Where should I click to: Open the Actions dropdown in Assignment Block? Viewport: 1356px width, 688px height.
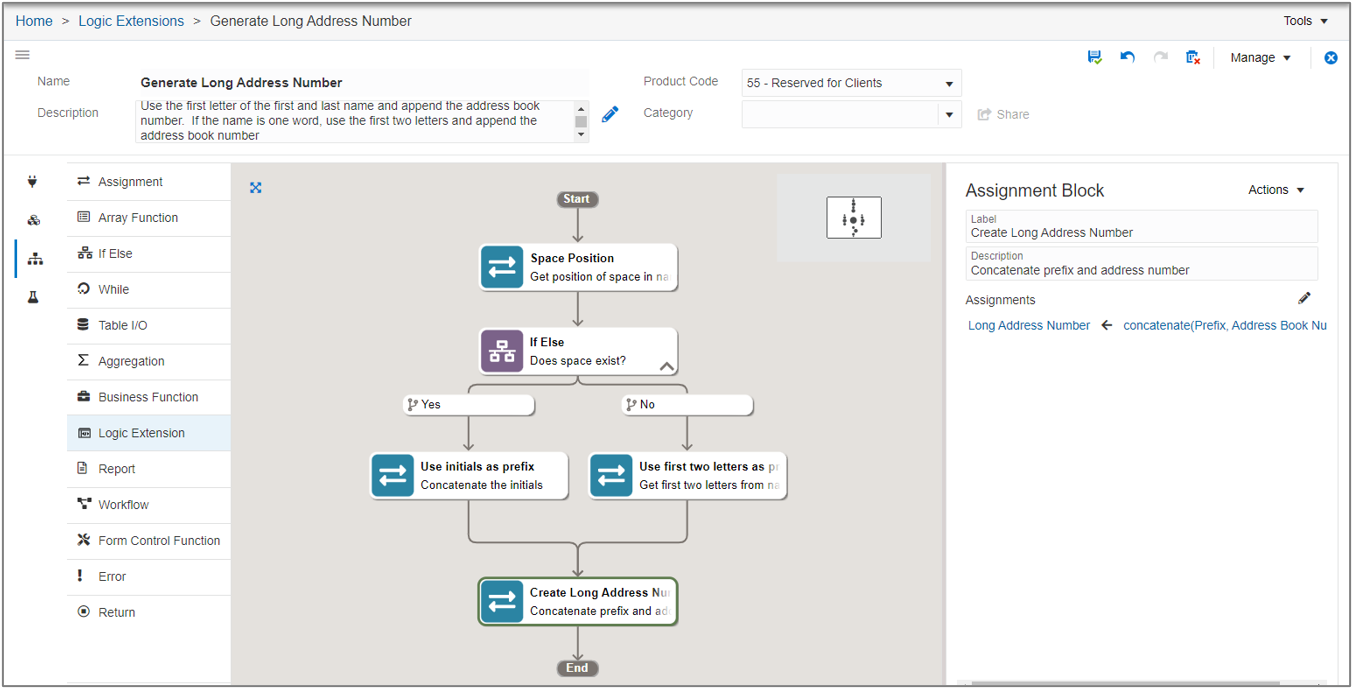1277,190
